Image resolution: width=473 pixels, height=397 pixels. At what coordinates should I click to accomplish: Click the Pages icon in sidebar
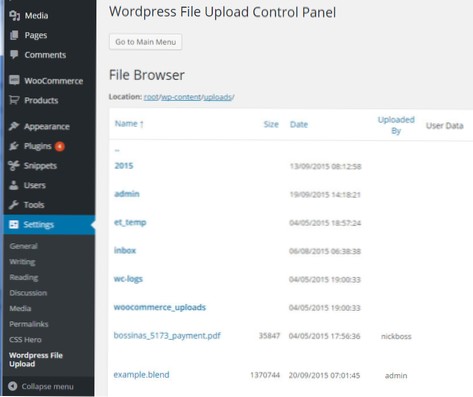14,35
